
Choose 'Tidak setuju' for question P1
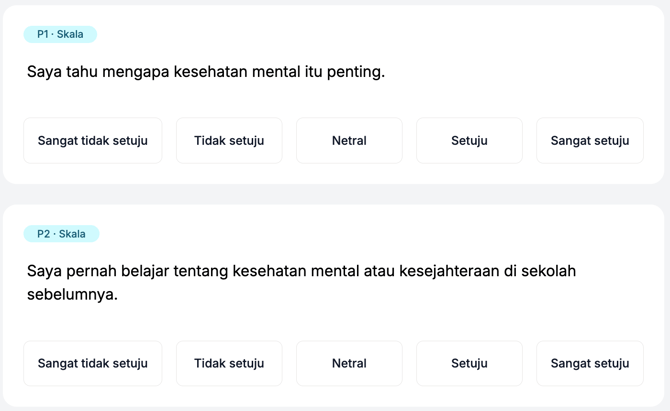tap(229, 141)
